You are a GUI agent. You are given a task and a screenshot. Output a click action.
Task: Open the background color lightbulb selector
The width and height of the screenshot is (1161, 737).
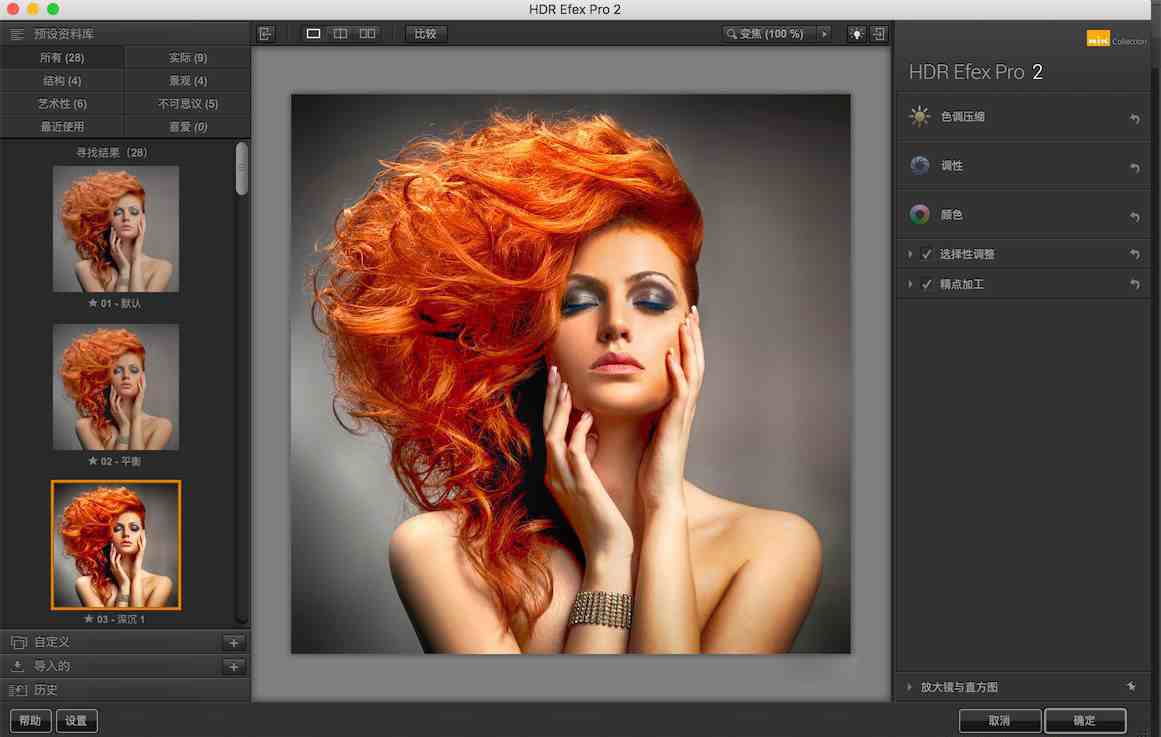856,34
